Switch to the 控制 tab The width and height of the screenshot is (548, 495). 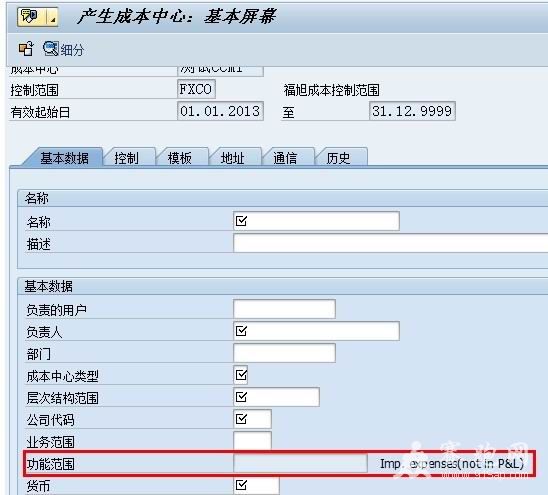[x=126, y=158]
